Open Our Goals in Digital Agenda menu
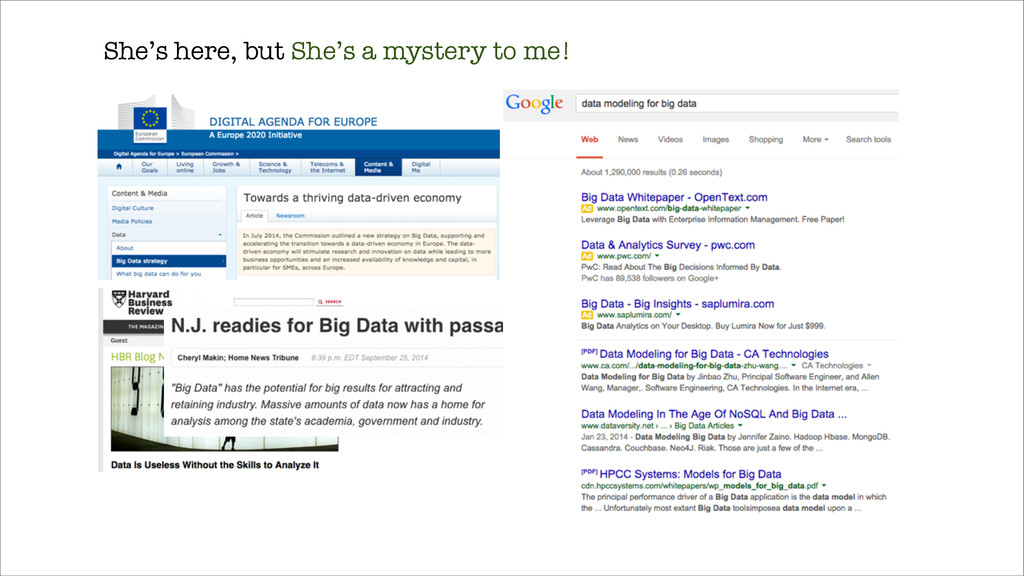 [150, 167]
